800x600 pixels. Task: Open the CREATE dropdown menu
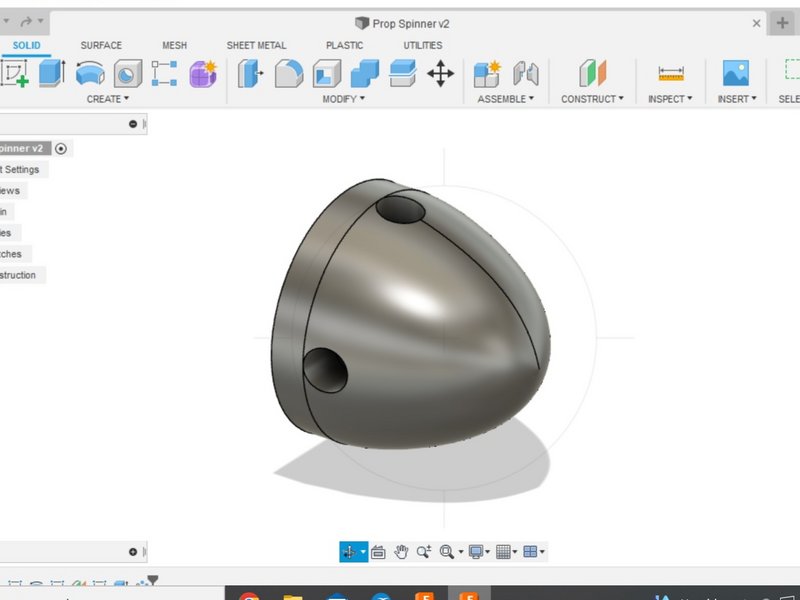(x=108, y=99)
